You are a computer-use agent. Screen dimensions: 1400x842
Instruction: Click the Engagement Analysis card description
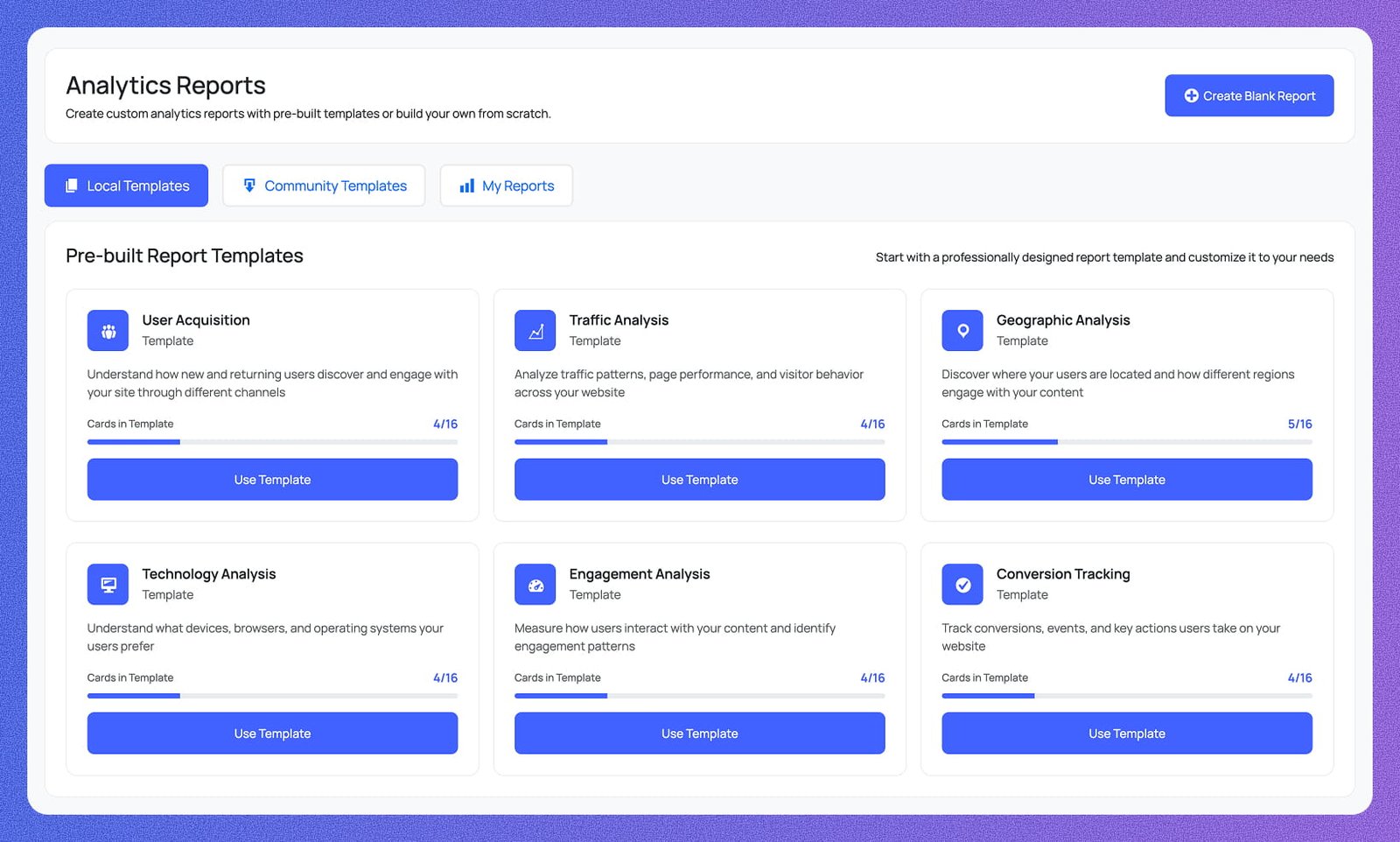click(x=675, y=637)
